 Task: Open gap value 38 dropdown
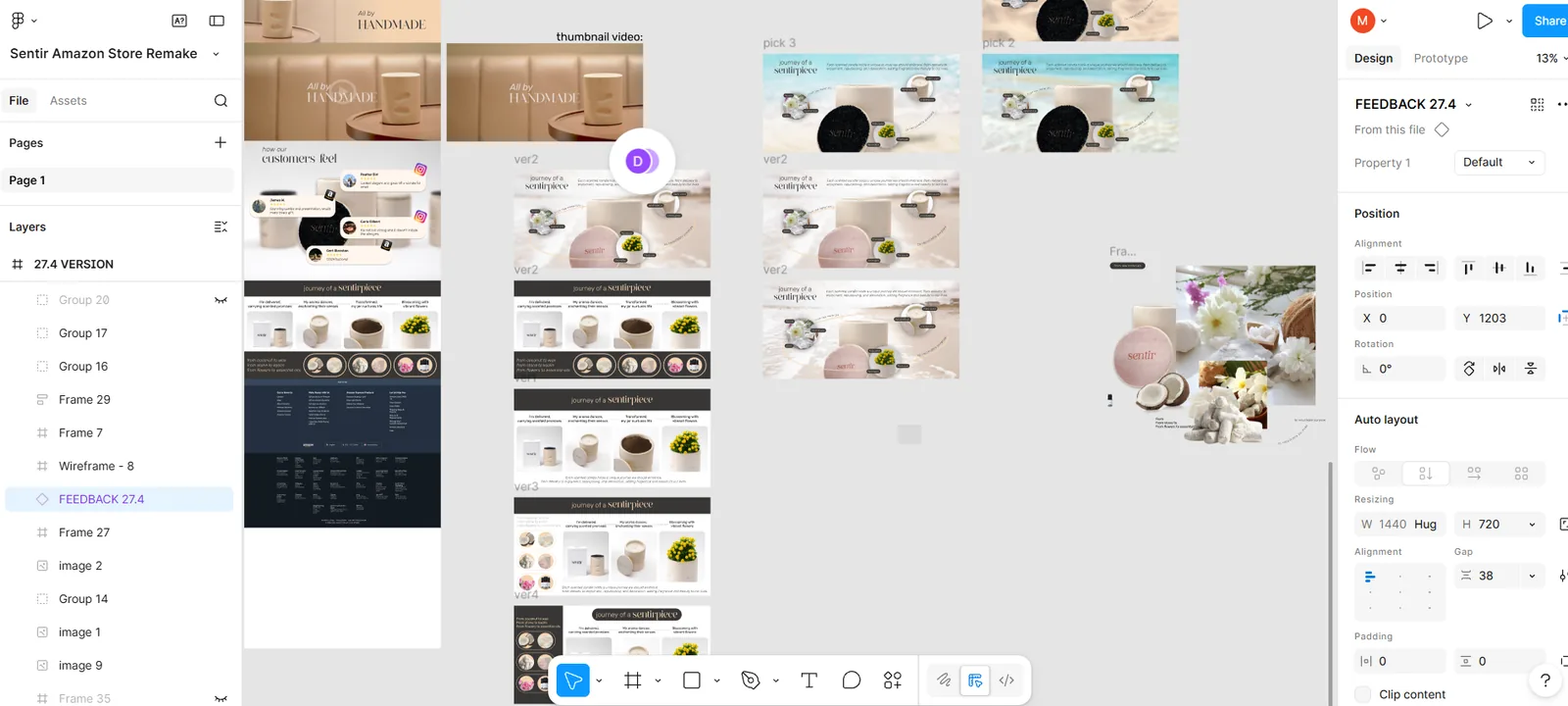coord(1532,576)
